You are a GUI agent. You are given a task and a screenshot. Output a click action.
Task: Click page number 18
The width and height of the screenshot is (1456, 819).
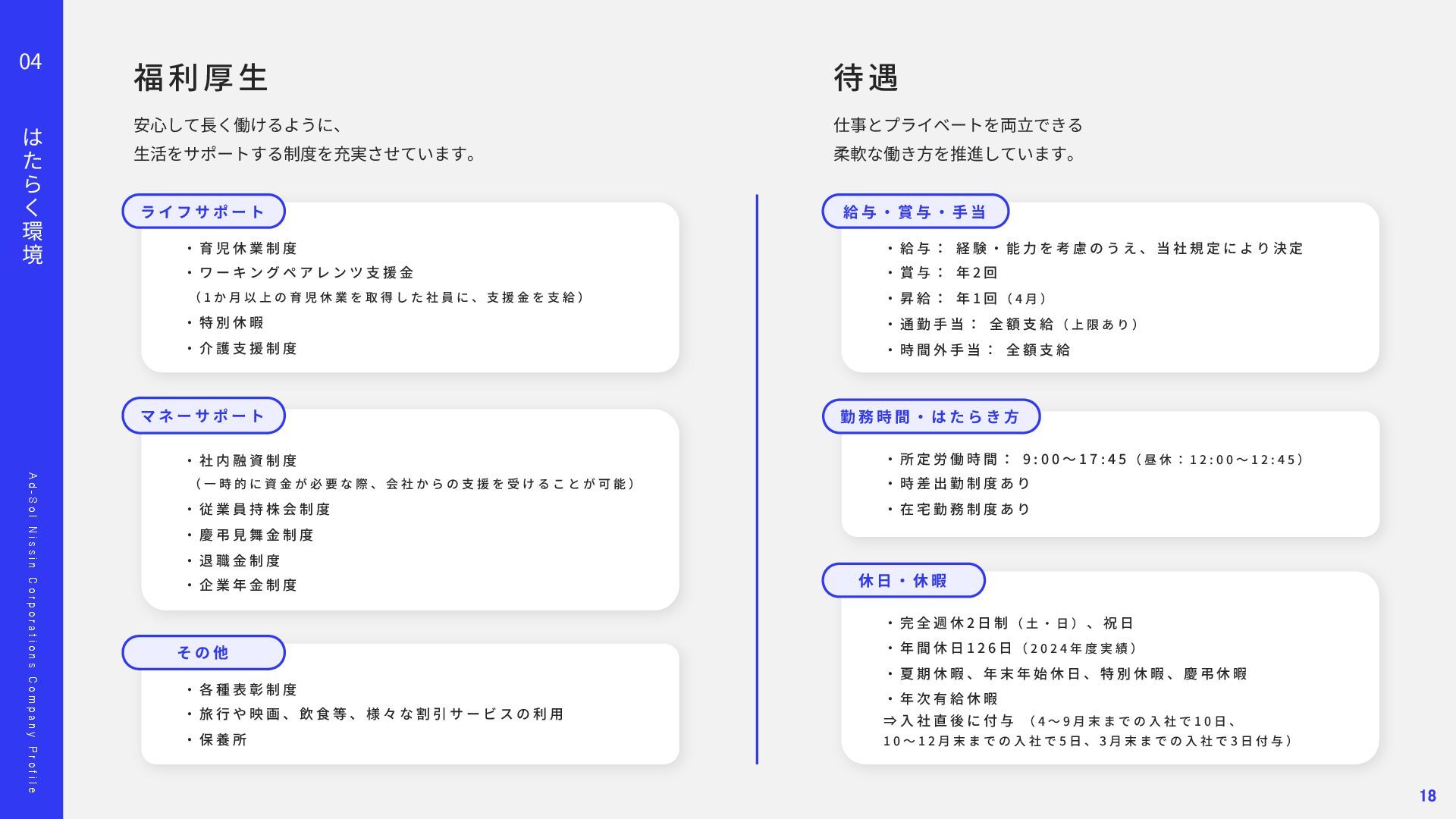tap(1427, 795)
